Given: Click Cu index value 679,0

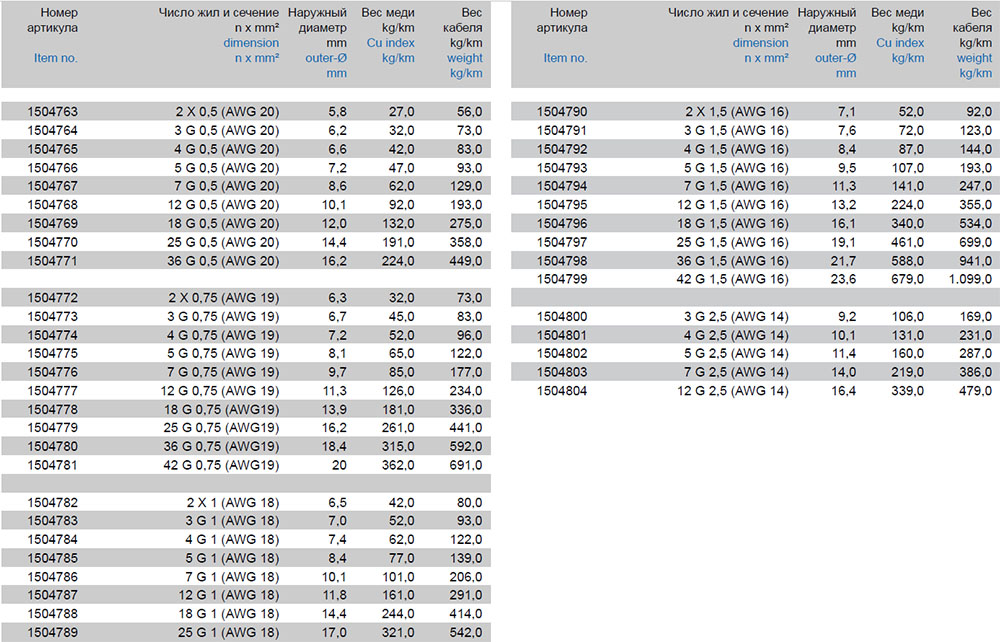Looking at the screenshot, I should point(908,279).
